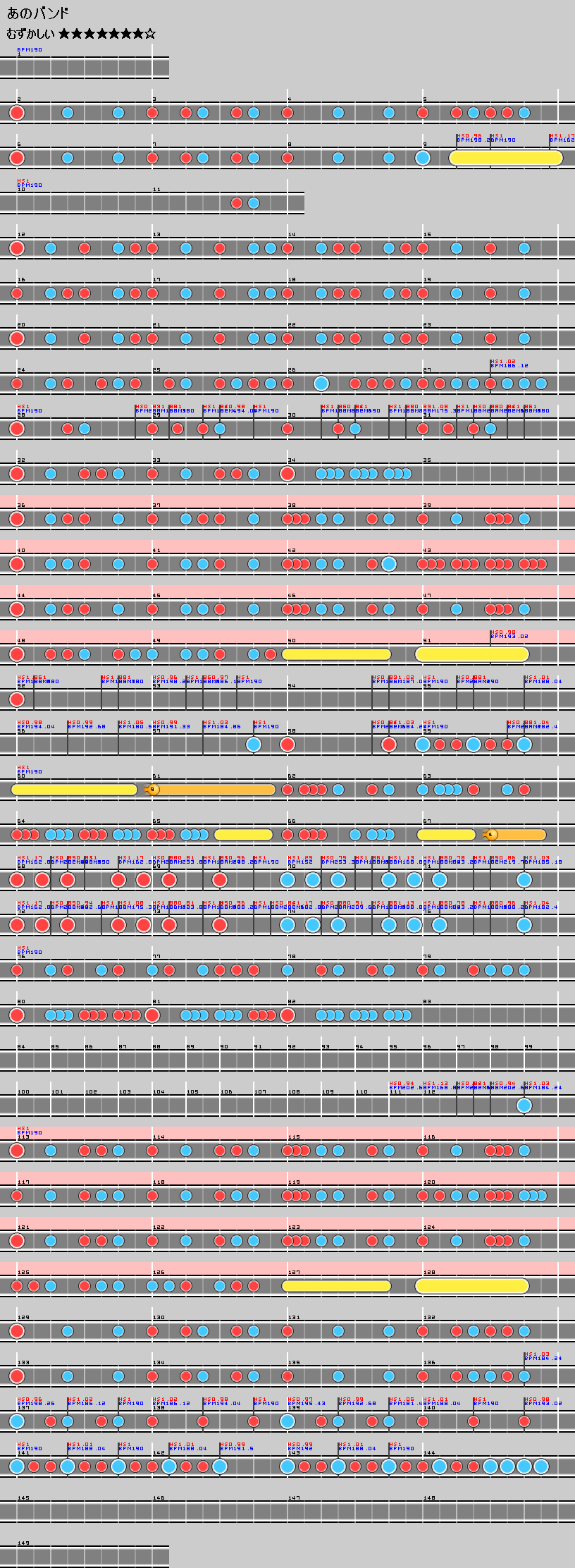Select the yellow drumroll bar in measure 65

(x=243, y=835)
